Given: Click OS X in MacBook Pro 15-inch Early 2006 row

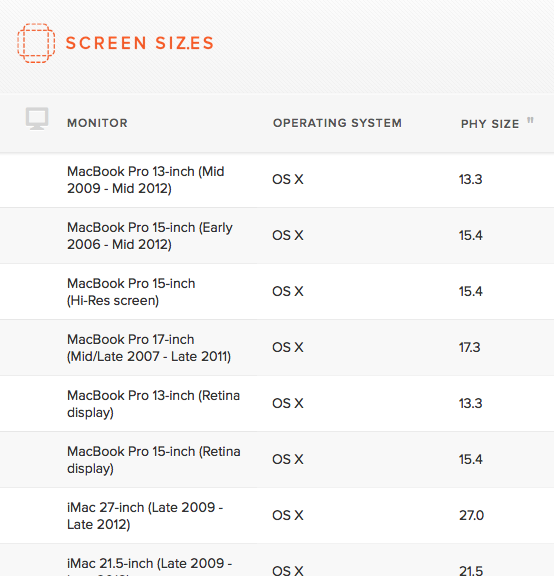Looking at the screenshot, I should pyautogui.click(x=288, y=235).
